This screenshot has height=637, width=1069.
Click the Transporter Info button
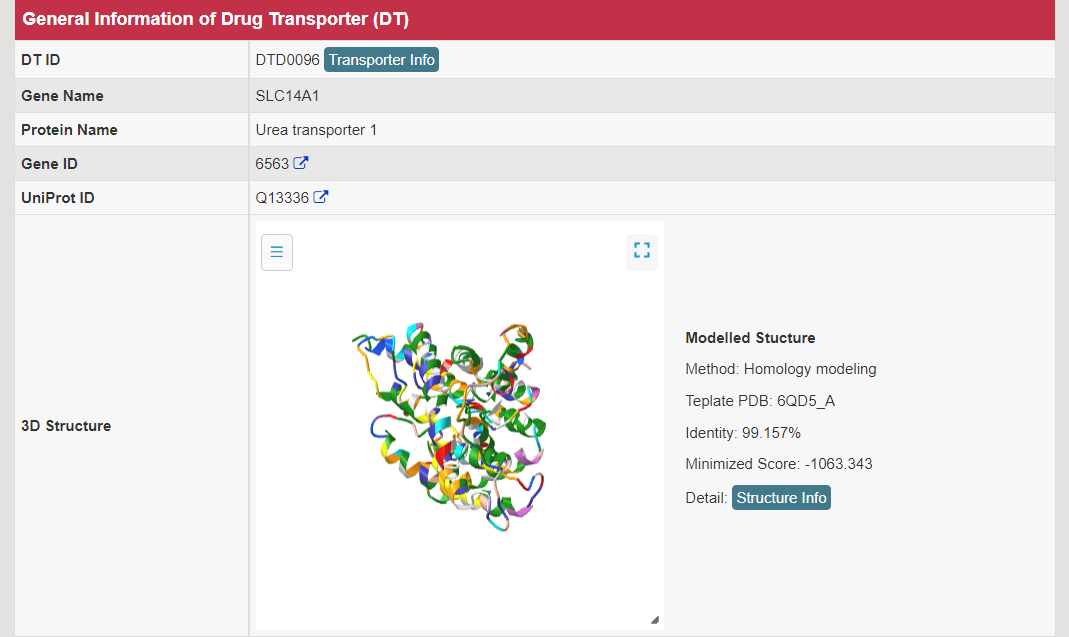[x=382, y=60]
